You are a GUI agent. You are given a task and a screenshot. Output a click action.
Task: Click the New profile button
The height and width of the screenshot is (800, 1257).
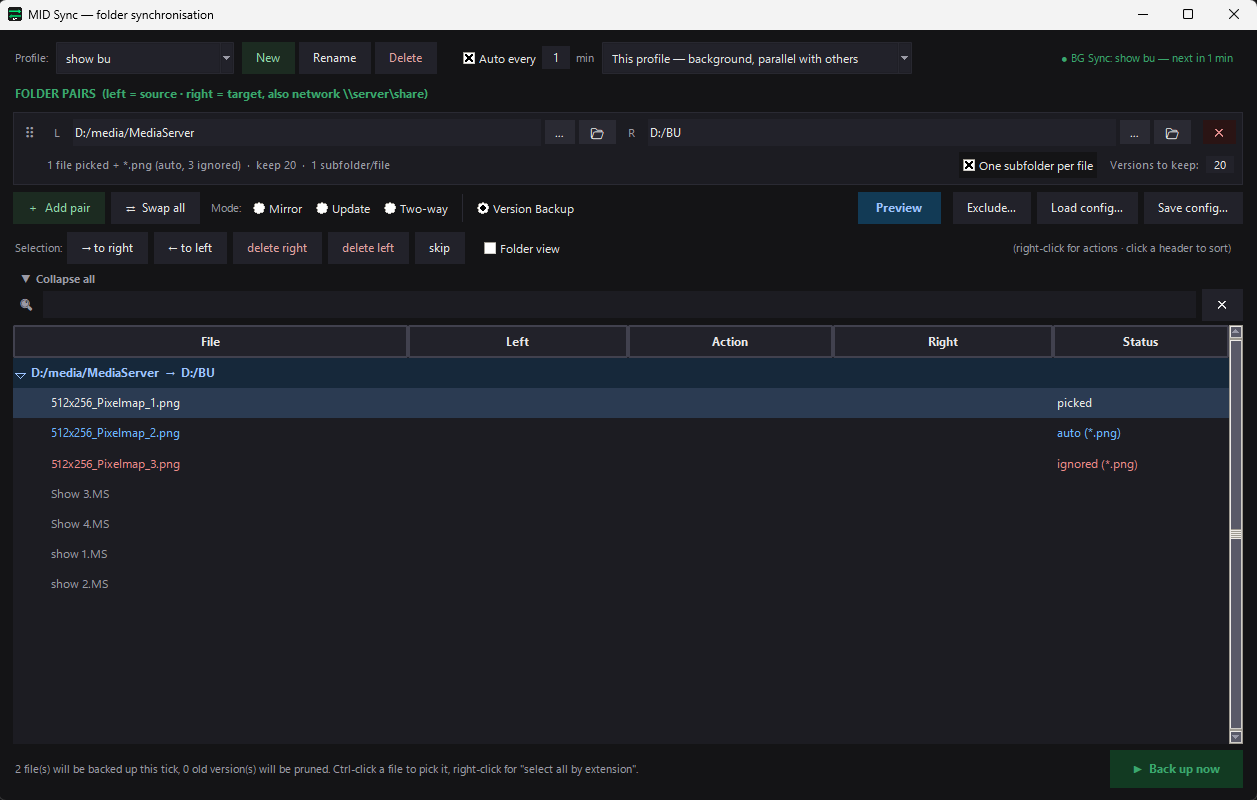tap(268, 58)
